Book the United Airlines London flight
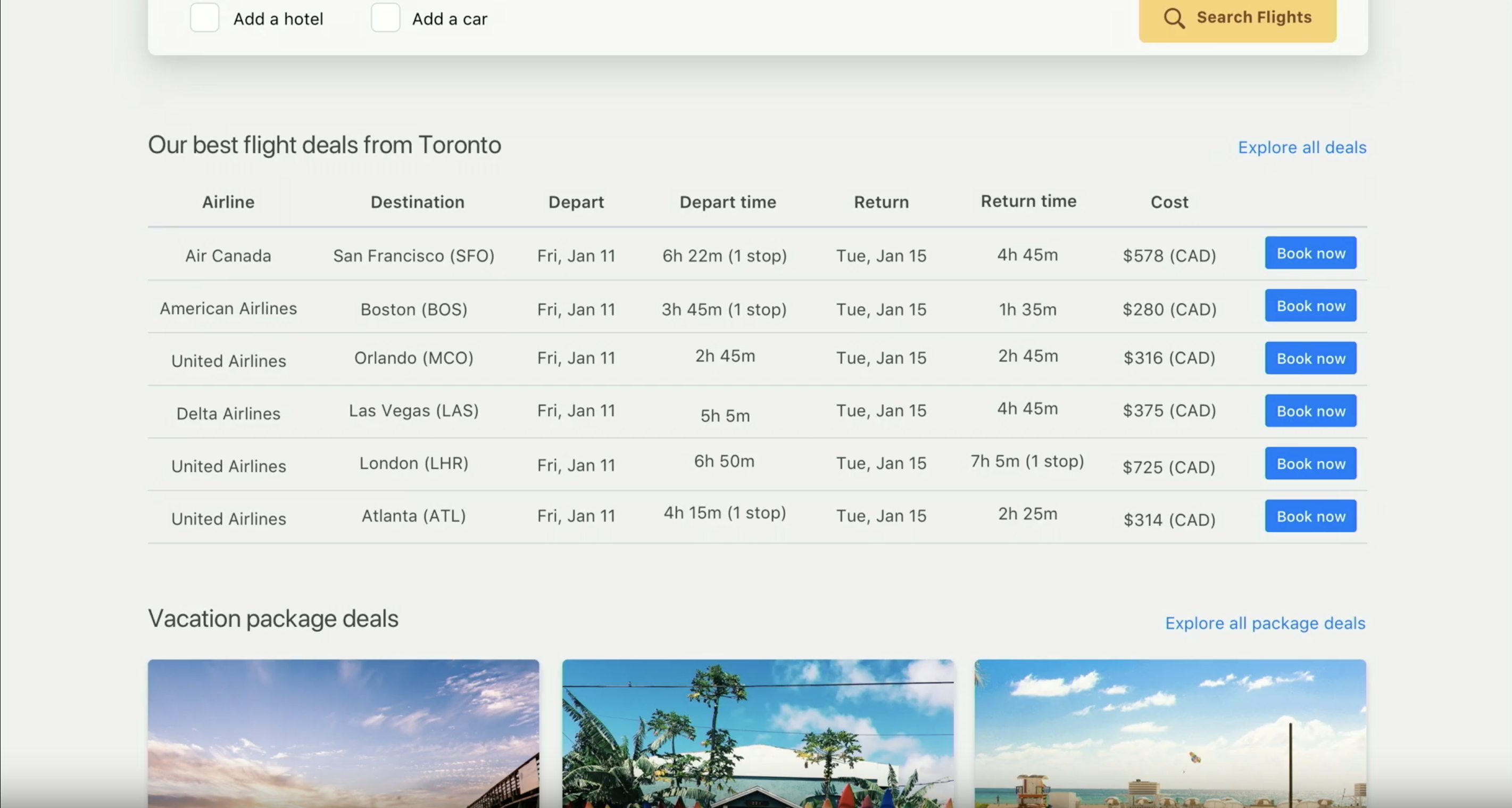Viewport: 1512px width, 808px height. pos(1310,464)
